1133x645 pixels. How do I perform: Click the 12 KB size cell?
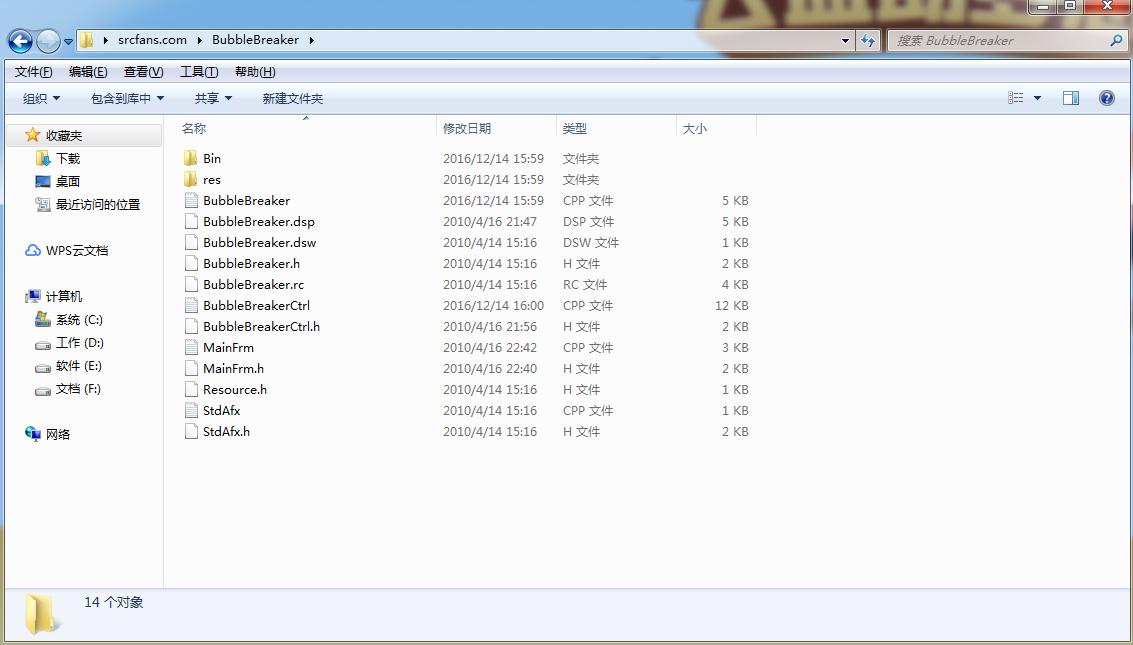coord(731,306)
